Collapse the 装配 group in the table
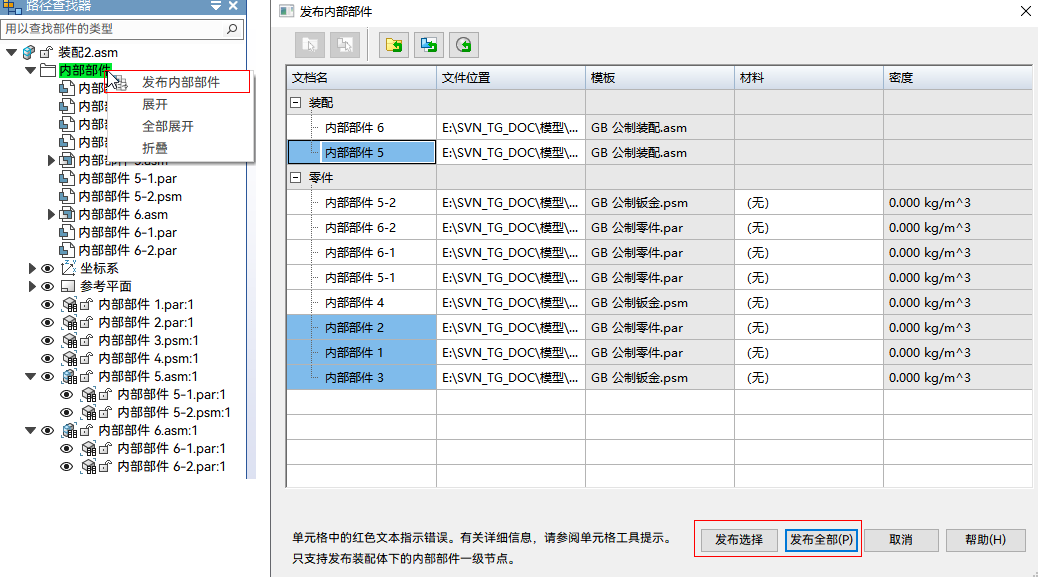 295,103
